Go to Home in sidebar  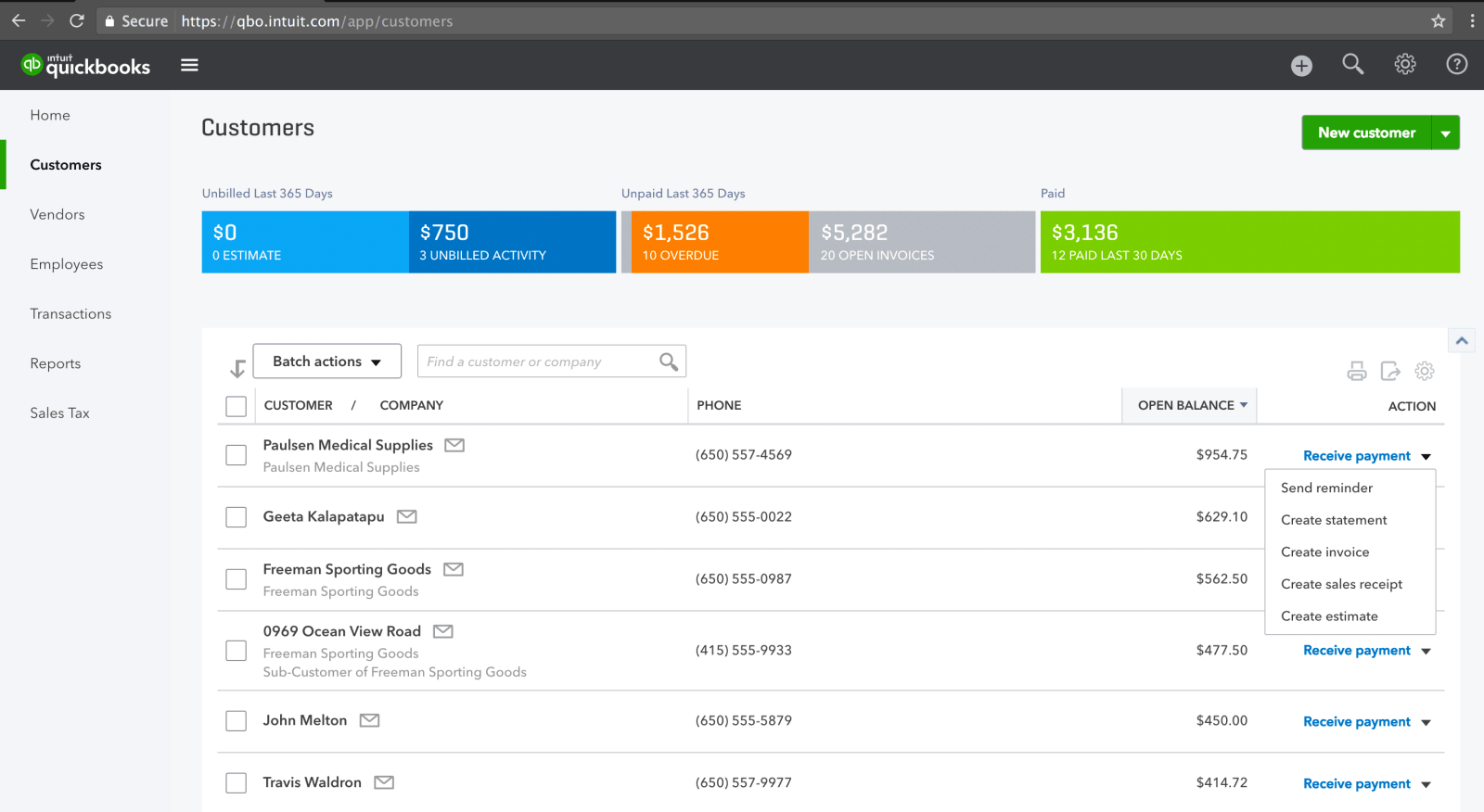(x=50, y=115)
